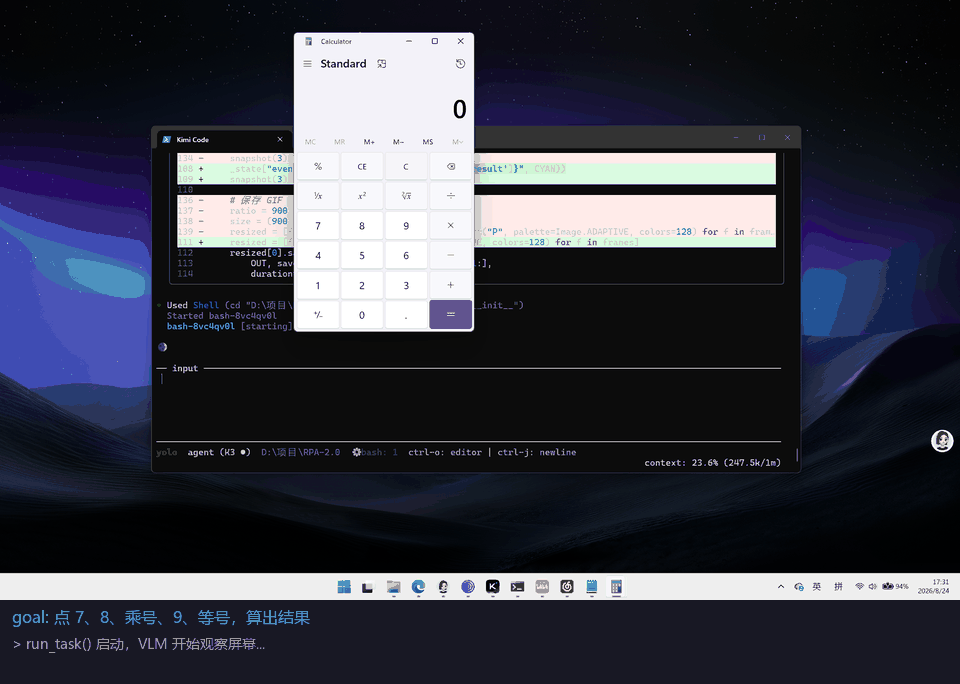Click the minus key
The width and height of the screenshot is (960, 684).
451,255
